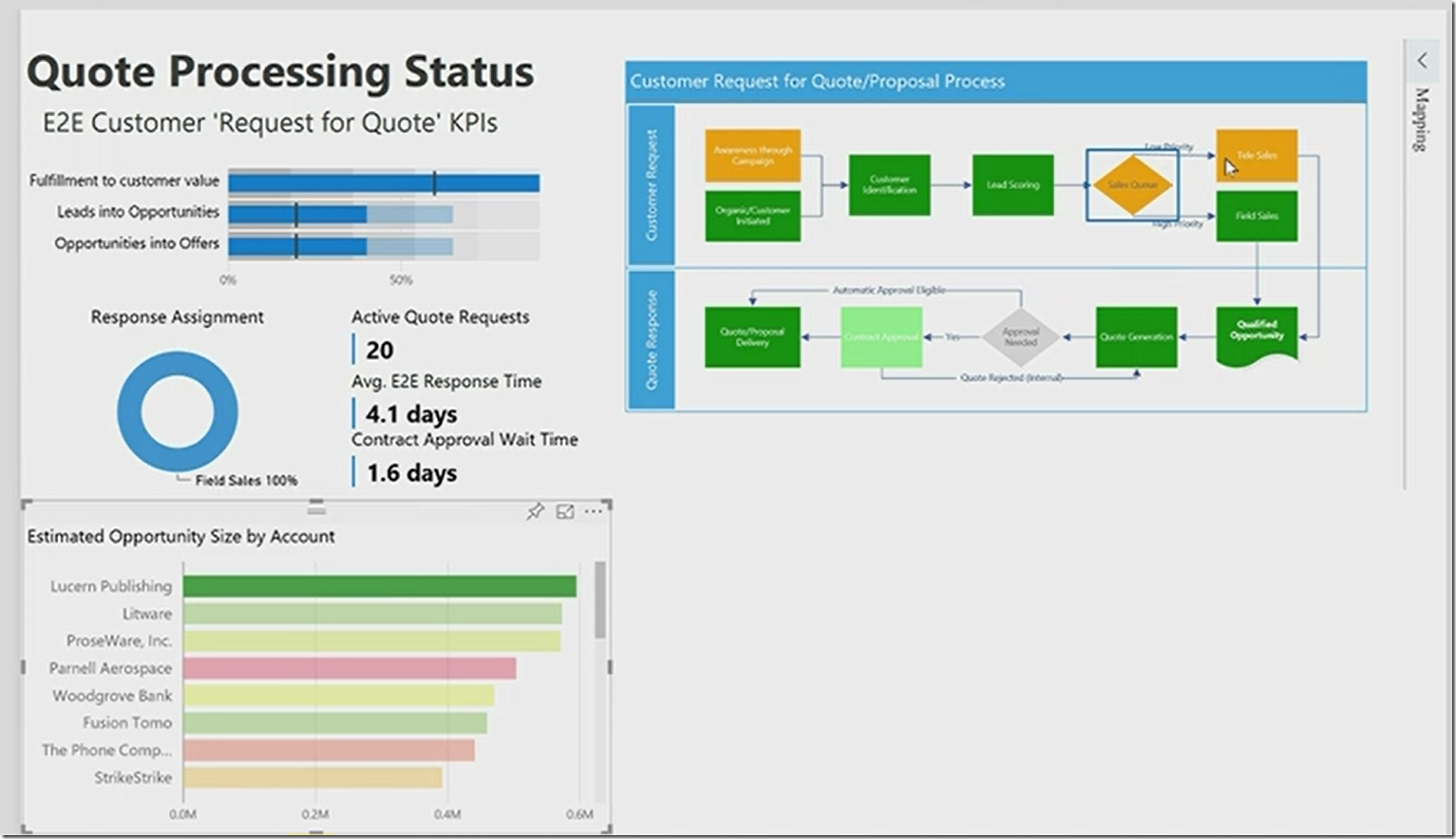Screen dimensions: 1456x839
Task: Select the StrikeStrike bar
Action: tap(312, 777)
